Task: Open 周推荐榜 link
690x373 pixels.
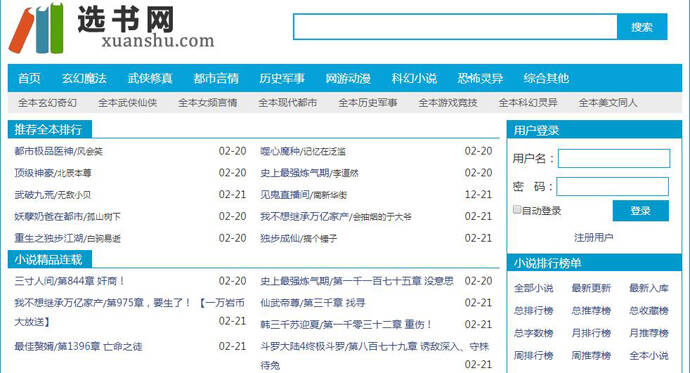Action: click(591, 355)
